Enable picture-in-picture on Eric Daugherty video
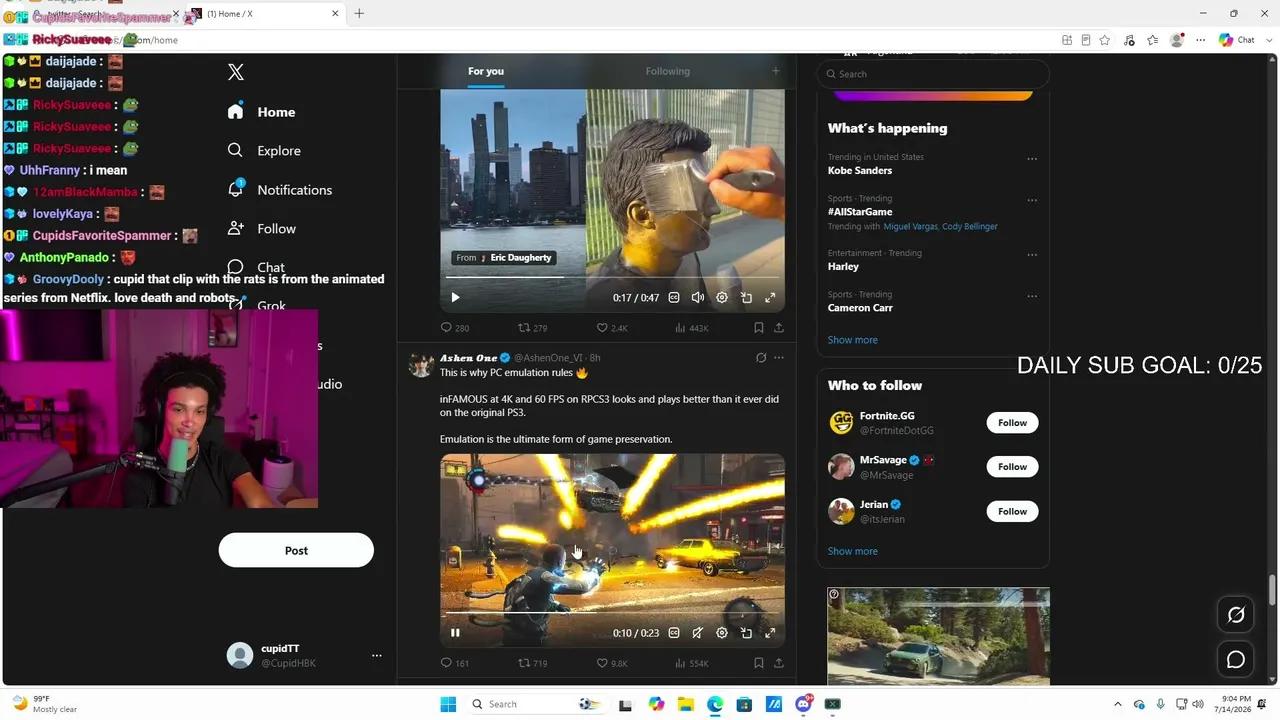1280x720 pixels. tap(746, 297)
